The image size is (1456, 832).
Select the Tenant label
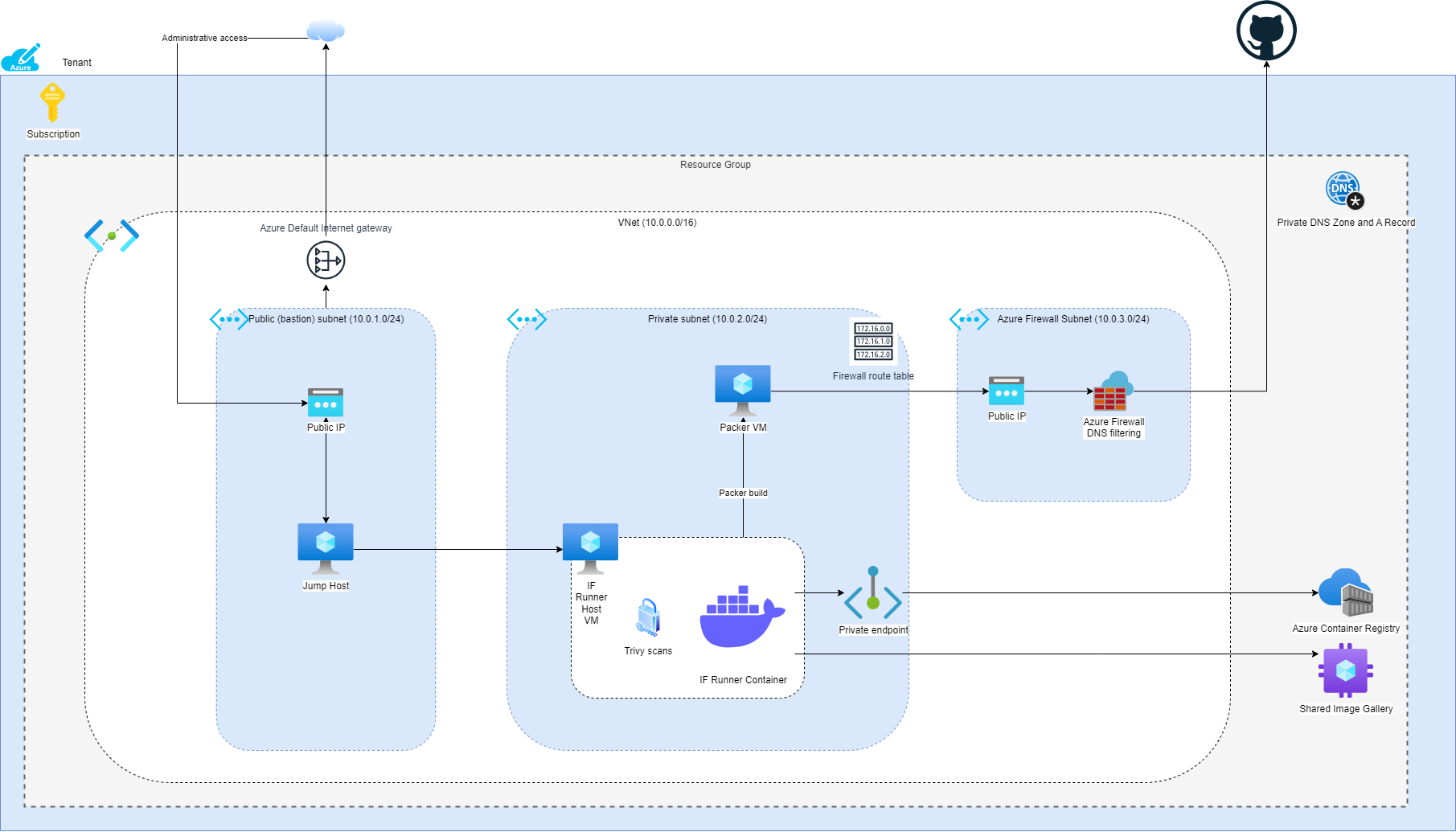click(77, 63)
